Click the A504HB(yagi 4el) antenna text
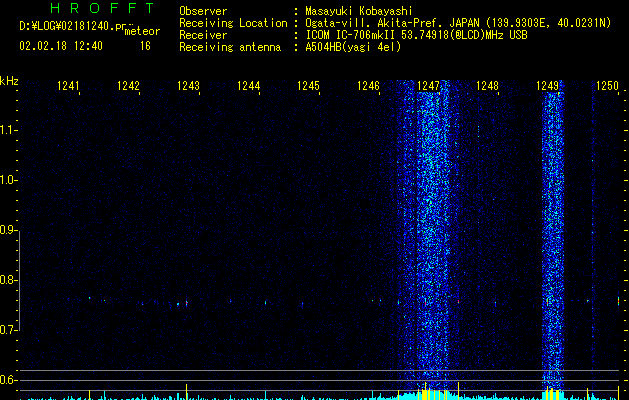The height and width of the screenshot is (400, 629). click(353, 47)
